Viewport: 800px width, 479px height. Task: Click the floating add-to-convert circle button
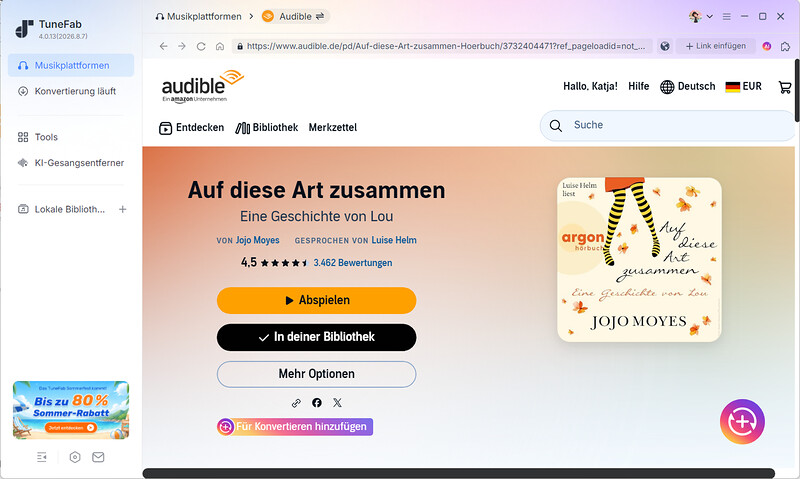742,421
